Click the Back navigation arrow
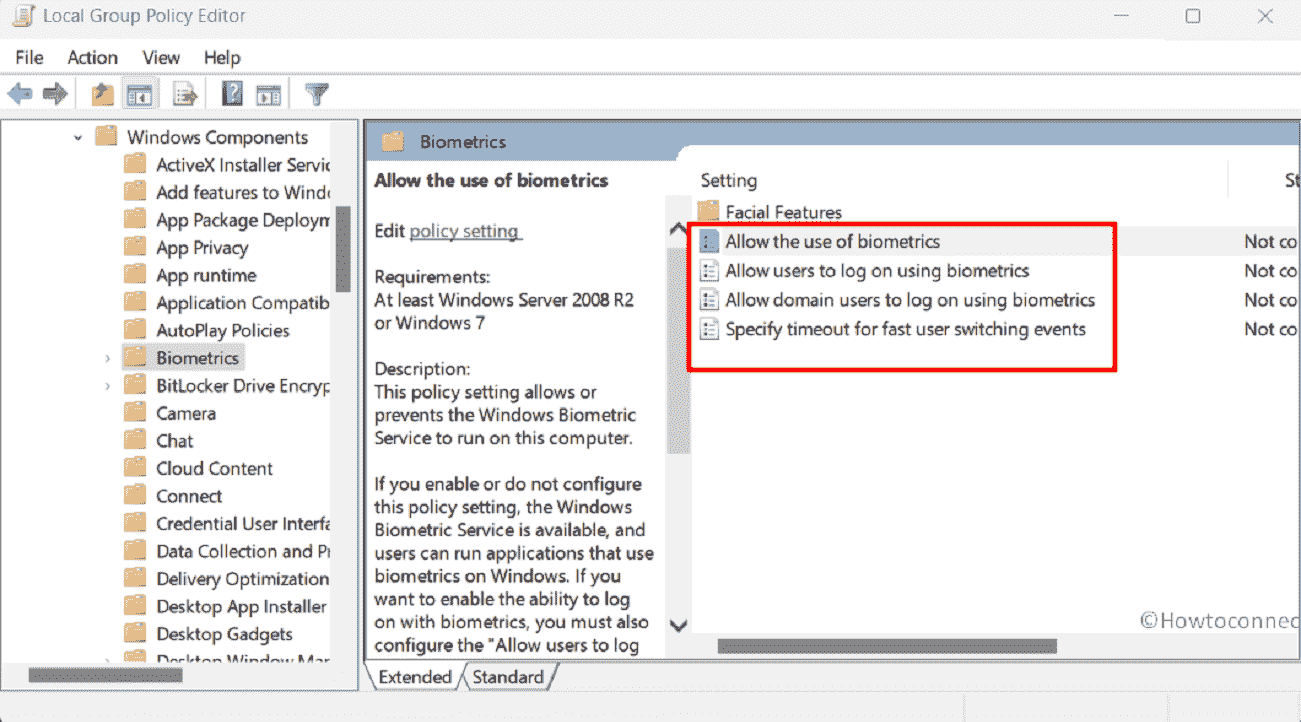The image size is (1301, 722). [19, 93]
